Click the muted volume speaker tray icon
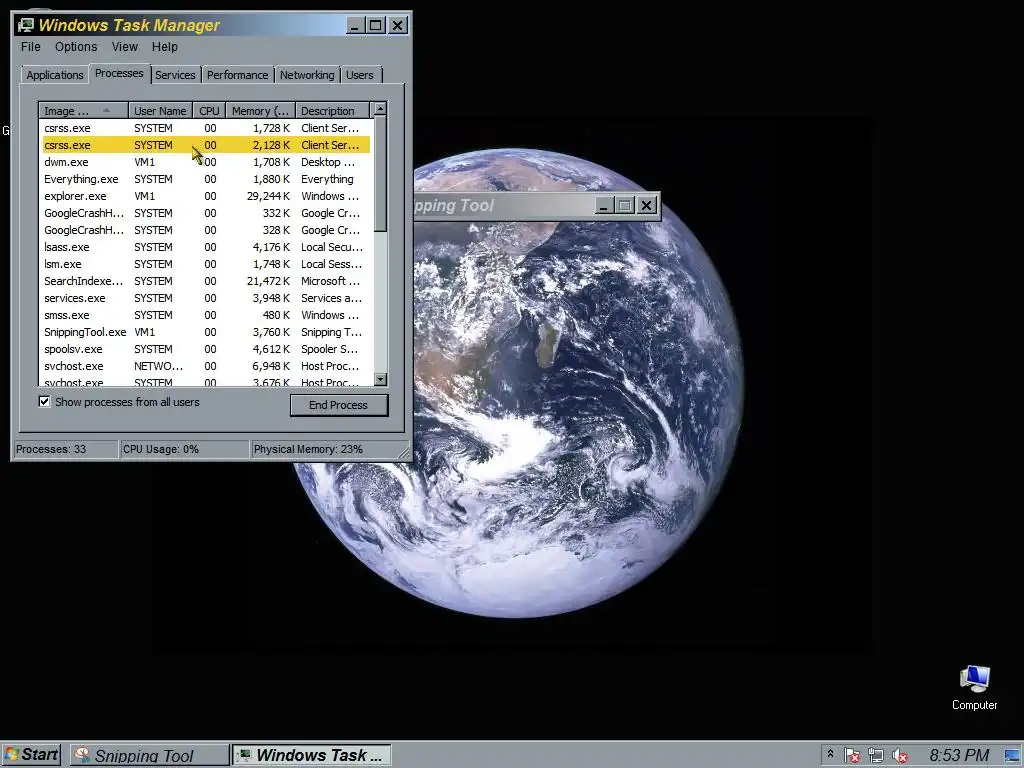Image resolution: width=1024 pixels, height=768 pixels. (900, 756)
